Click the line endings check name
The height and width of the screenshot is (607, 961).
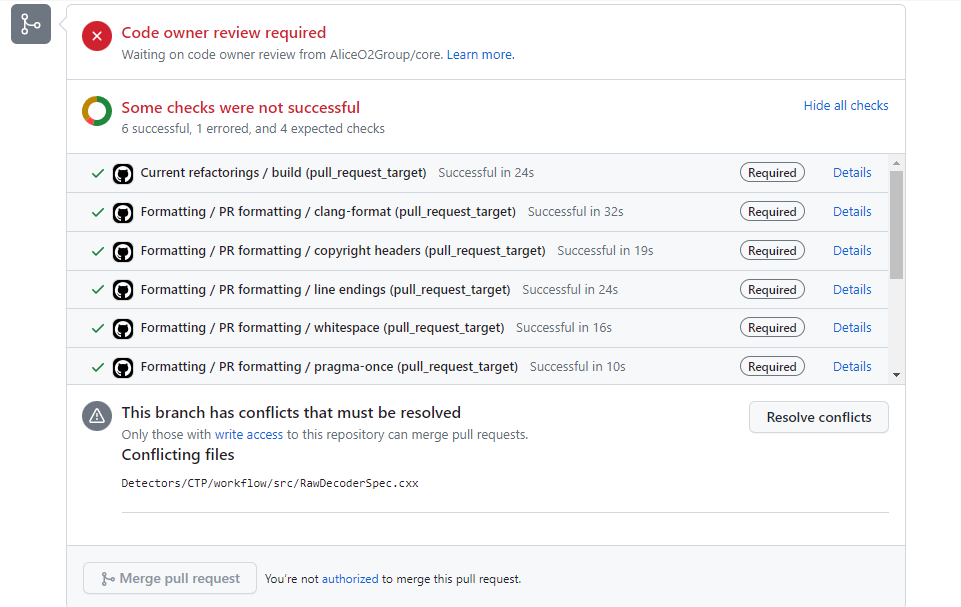coord(325,289)
